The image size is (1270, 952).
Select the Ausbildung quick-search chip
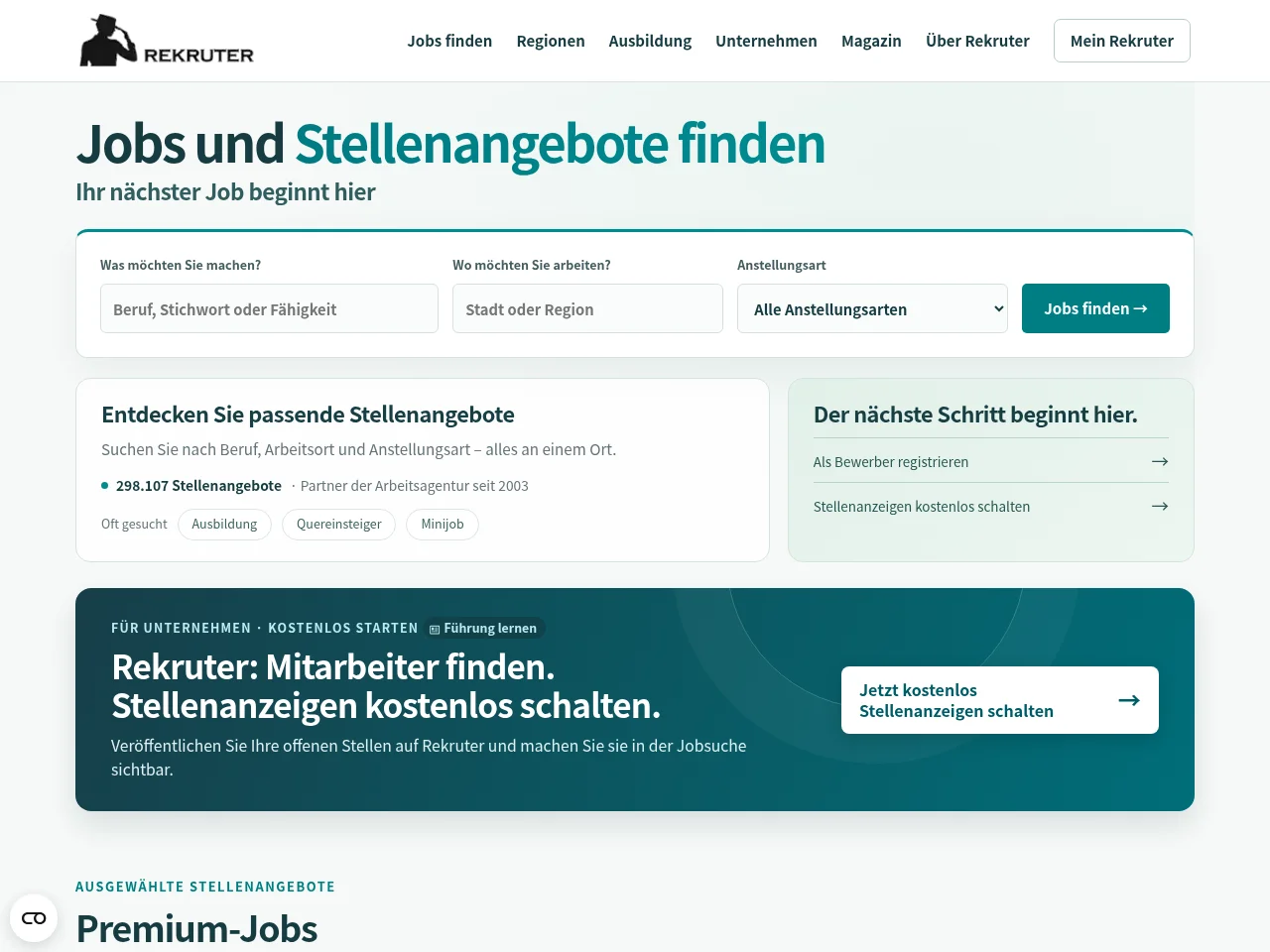coord(224,525)
